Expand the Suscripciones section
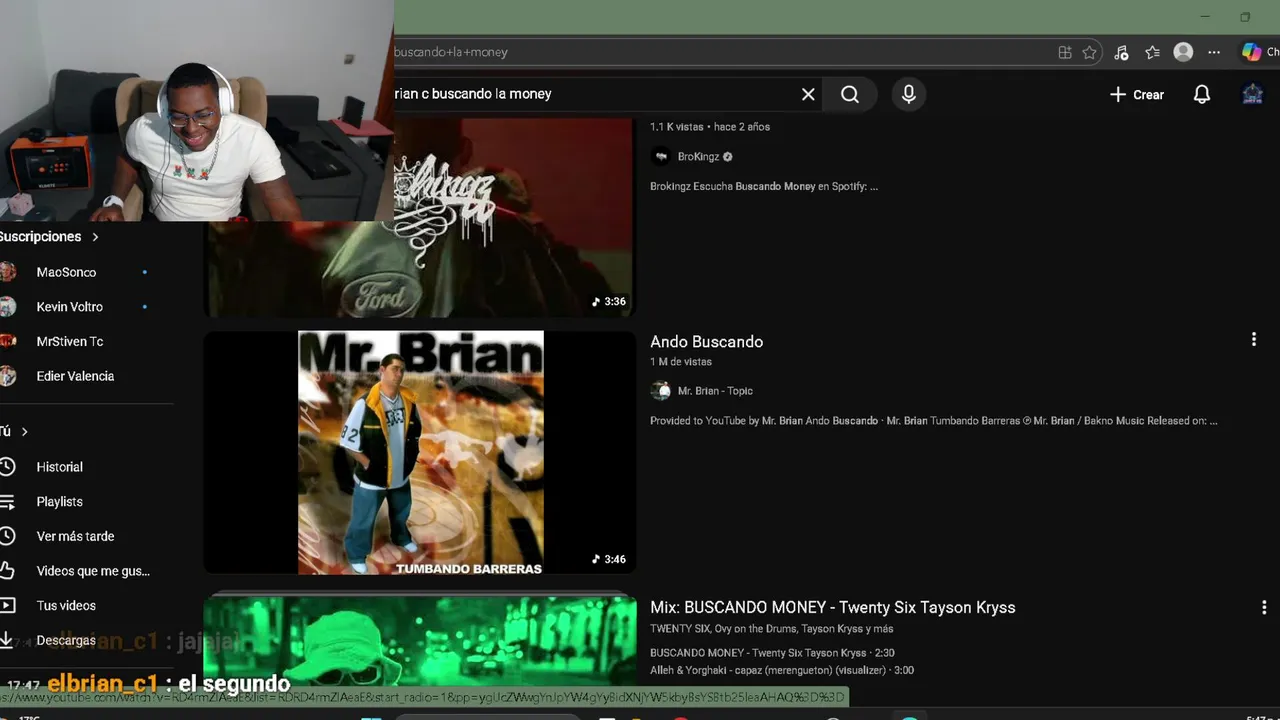 click(50, 237)
